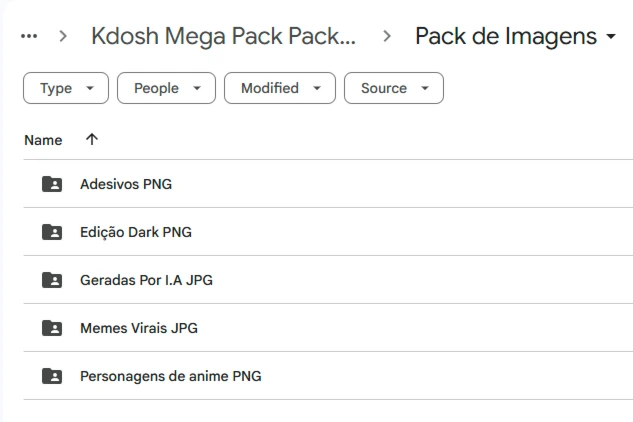This screenshot has width=633, height=422.
Task: Click the folder icon for Personagens de anime PNG
Action: point(52,376)
